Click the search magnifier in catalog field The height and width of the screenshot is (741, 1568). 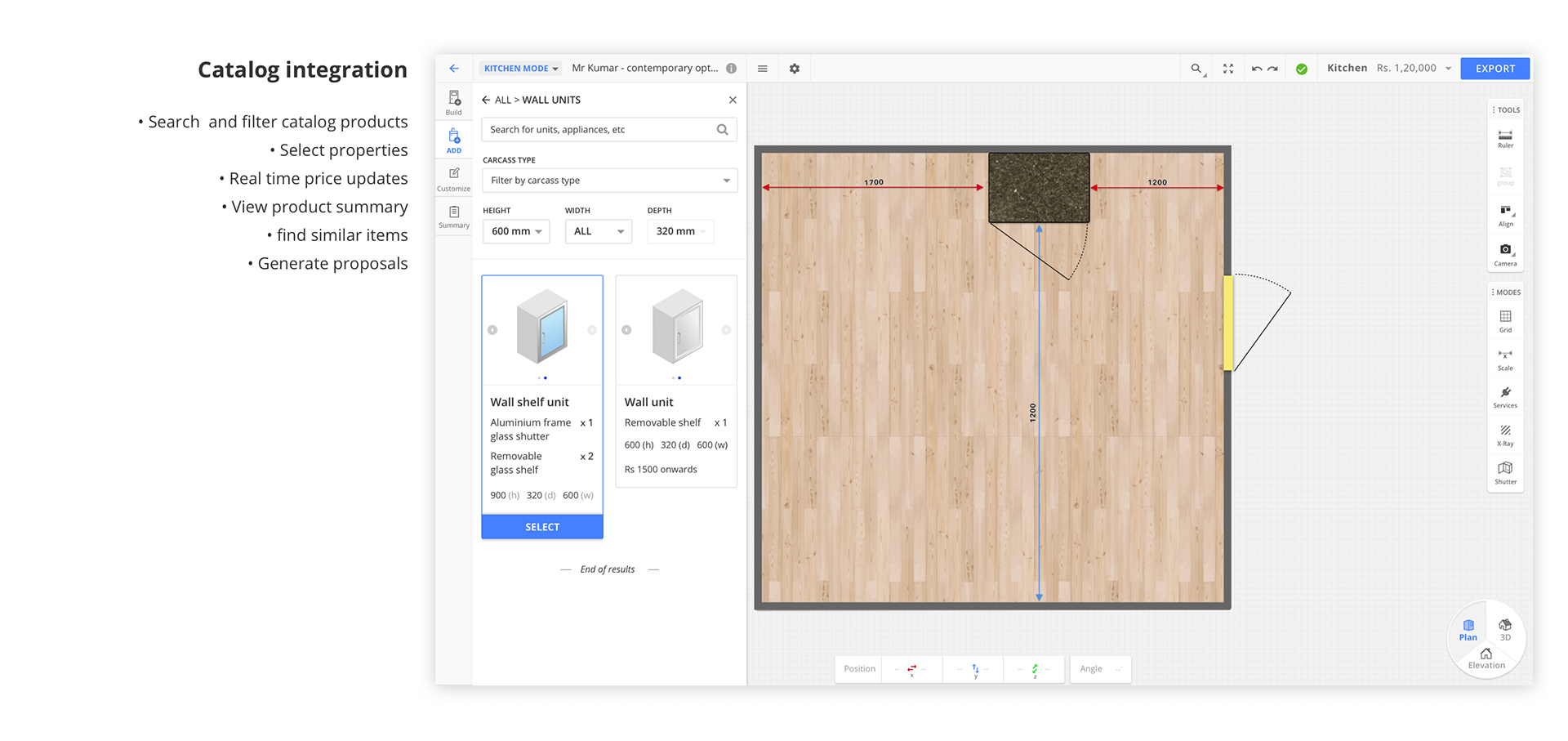point(723,130)
